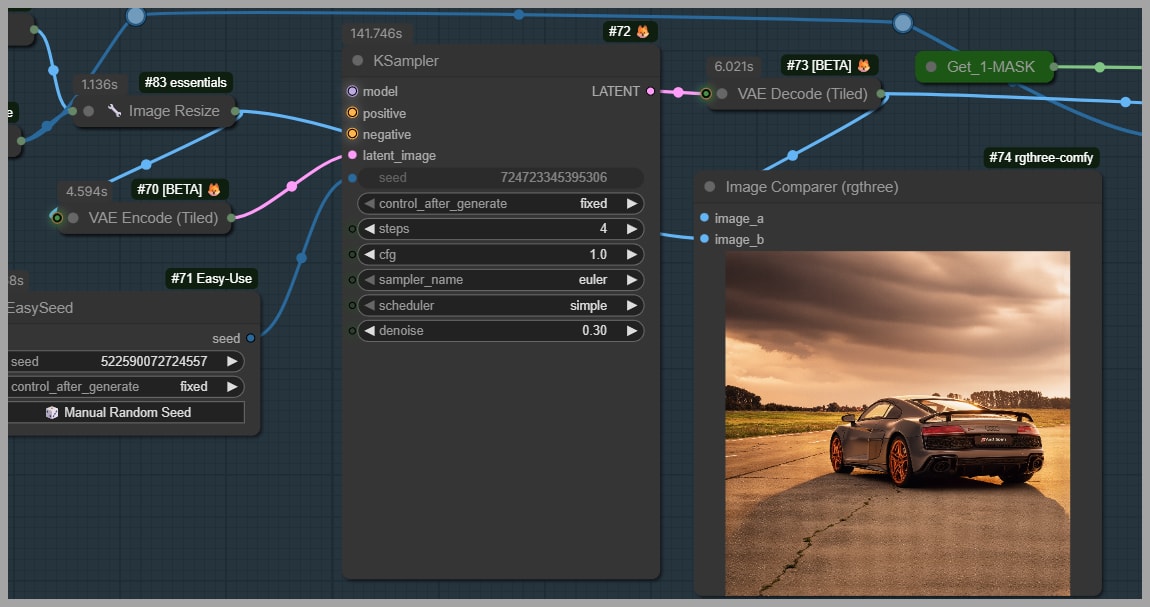Click the KSampler node collapse dot
This screenshot has width=1150, height=607.
tap(358, 61)
